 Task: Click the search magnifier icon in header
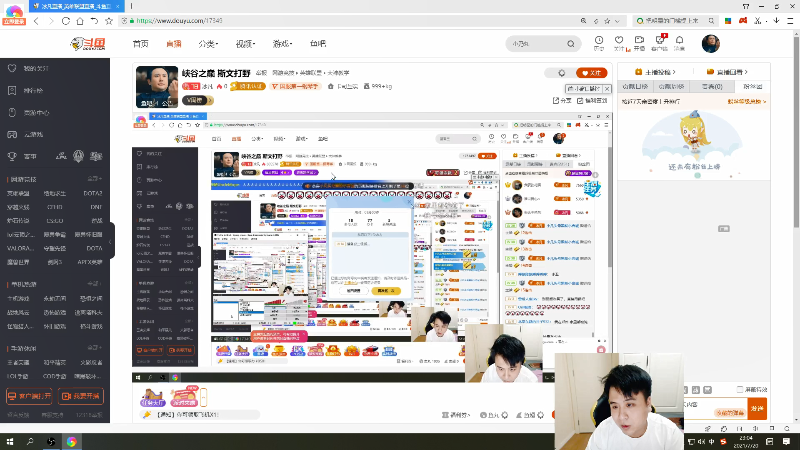coord(570,44)
